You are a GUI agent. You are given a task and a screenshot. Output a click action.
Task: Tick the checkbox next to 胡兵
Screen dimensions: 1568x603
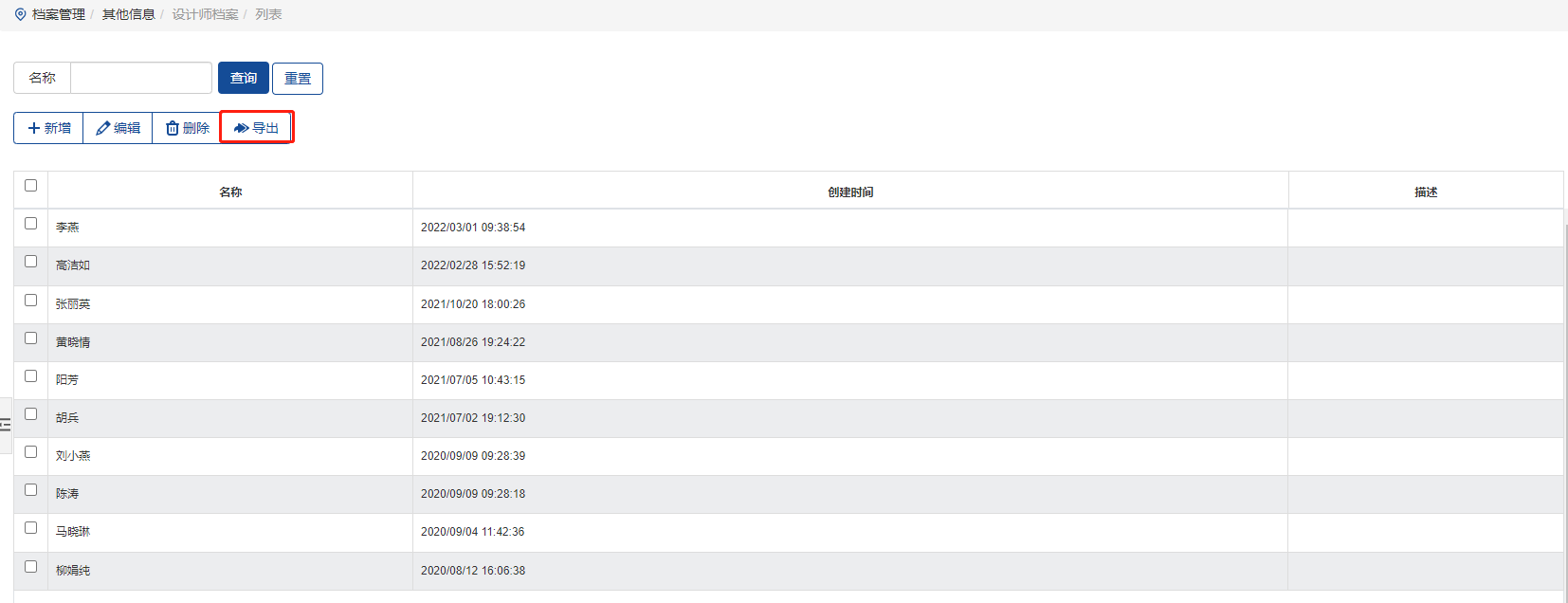31,414
